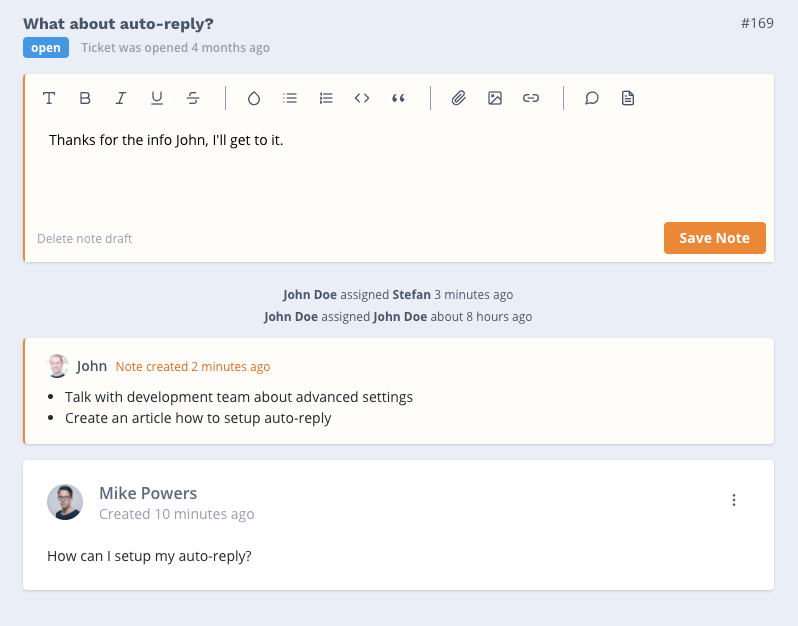Click the Save Note button
The width and height of the screenshot is (798, 626).
[x=715, y=238]
